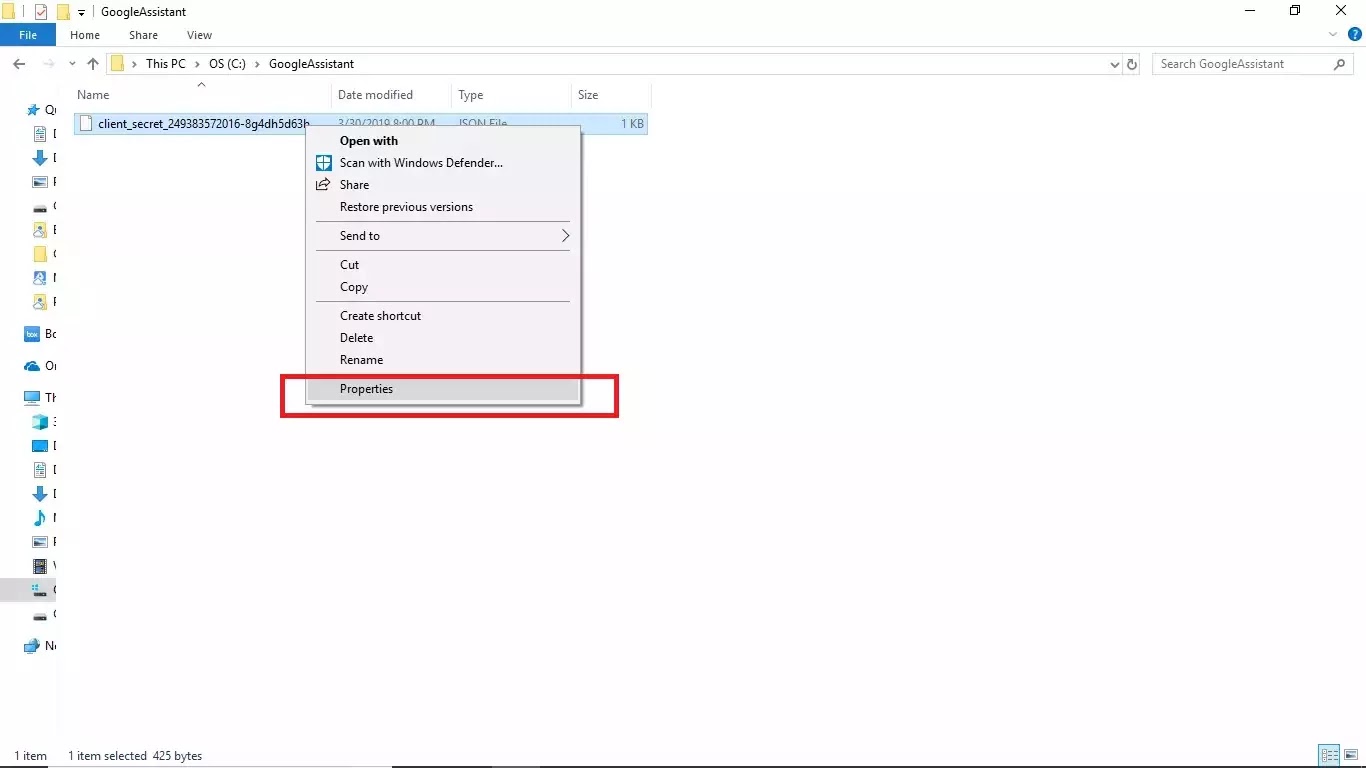Image resolution: width=1366 pixels, height=768 pixels.
Task: Choose Create shortcut
Action: point(442,316)
